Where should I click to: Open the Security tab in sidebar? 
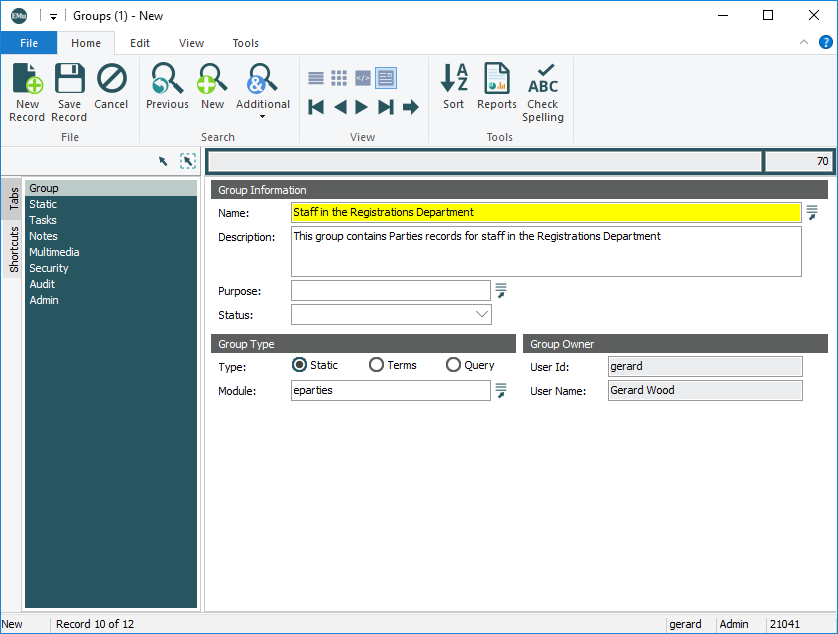[x=49, y=268]
